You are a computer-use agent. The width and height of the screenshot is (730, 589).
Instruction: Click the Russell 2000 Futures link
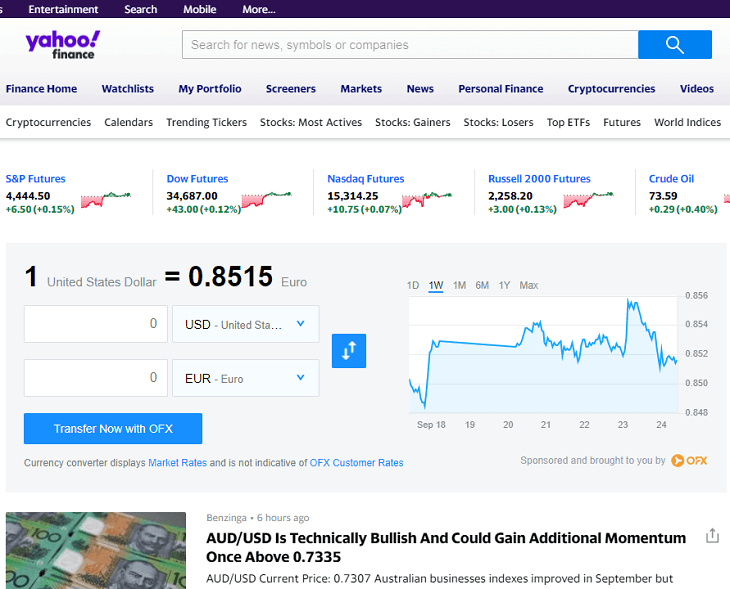[x=539, y=179]
